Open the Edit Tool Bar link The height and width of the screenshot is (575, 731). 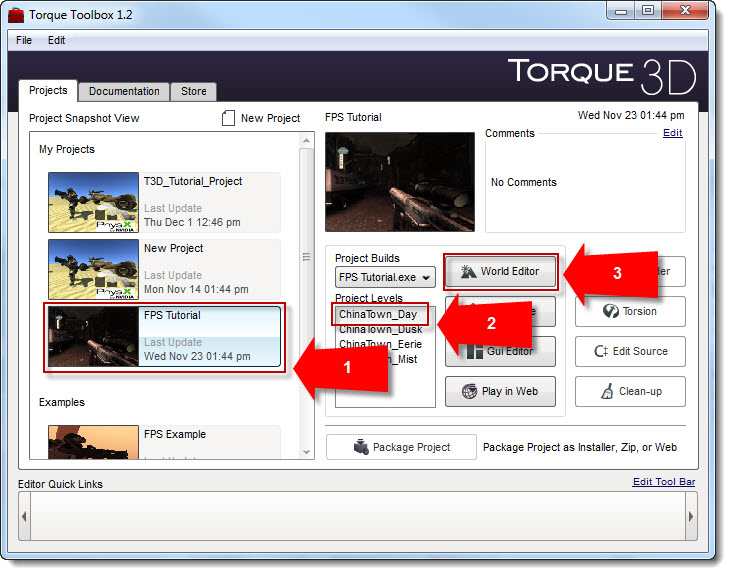(664, 482)
